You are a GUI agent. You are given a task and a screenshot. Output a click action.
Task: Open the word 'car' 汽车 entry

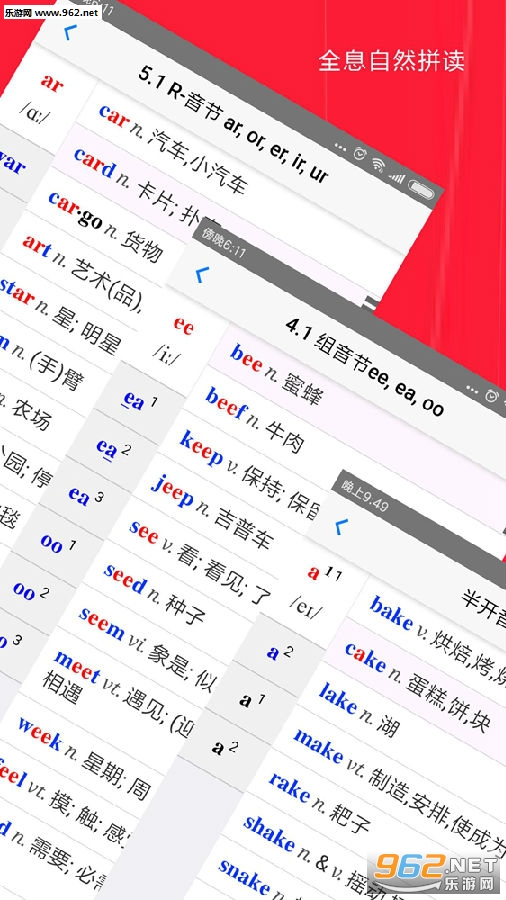172,148
